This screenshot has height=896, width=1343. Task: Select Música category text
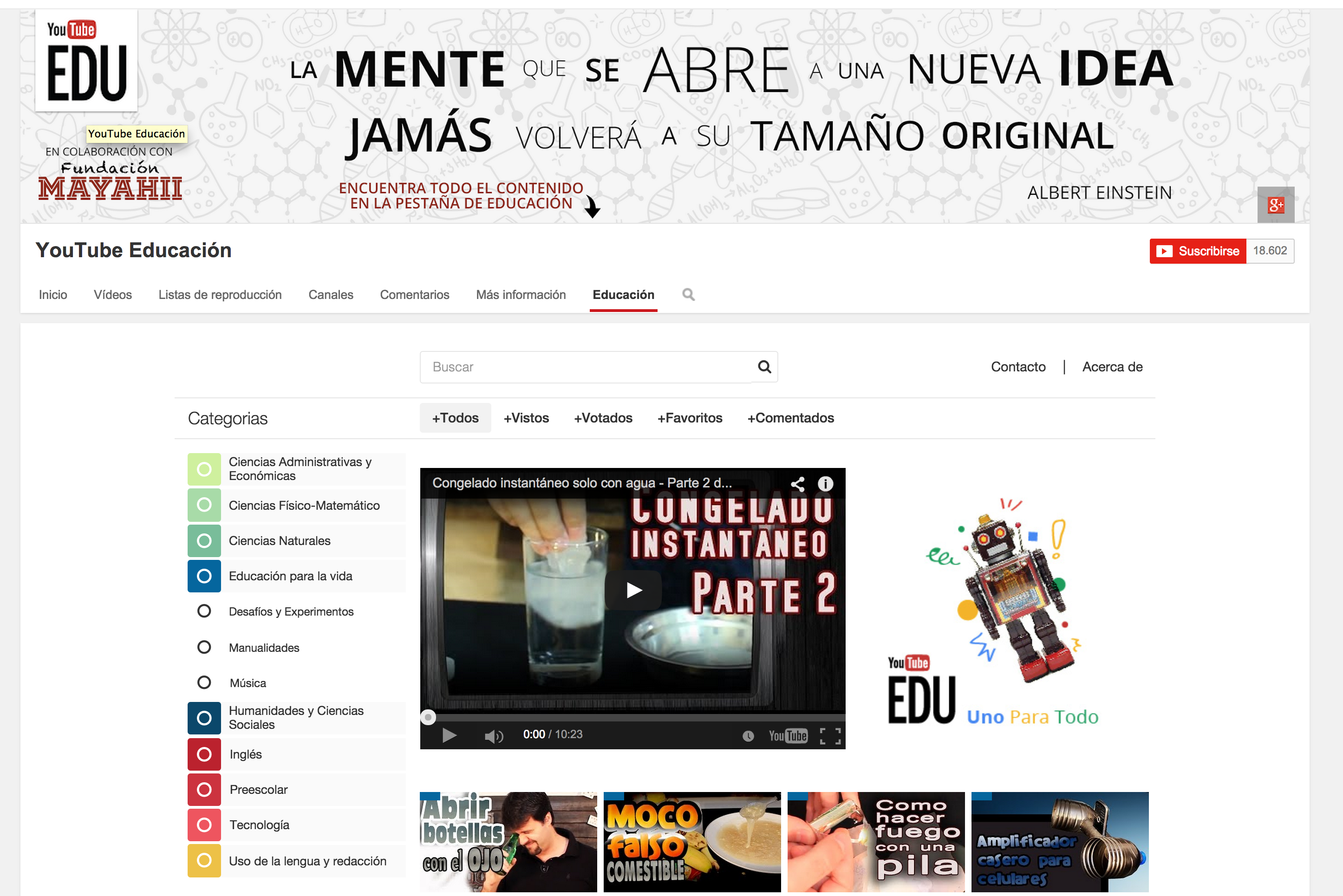(248, 683)
